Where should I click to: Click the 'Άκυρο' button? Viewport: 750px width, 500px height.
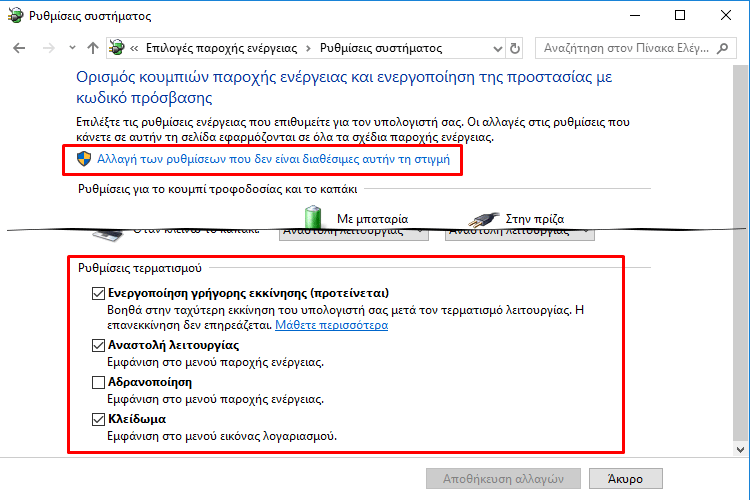click(x=626, y=478)
